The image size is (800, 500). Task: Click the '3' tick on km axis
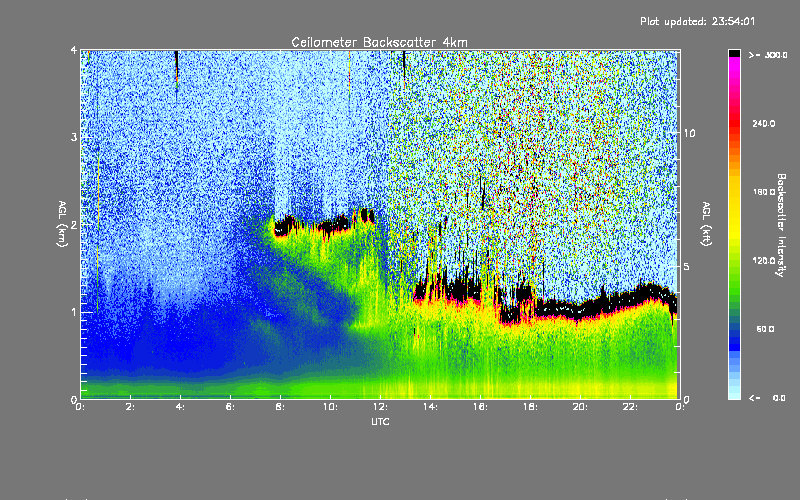74,137
